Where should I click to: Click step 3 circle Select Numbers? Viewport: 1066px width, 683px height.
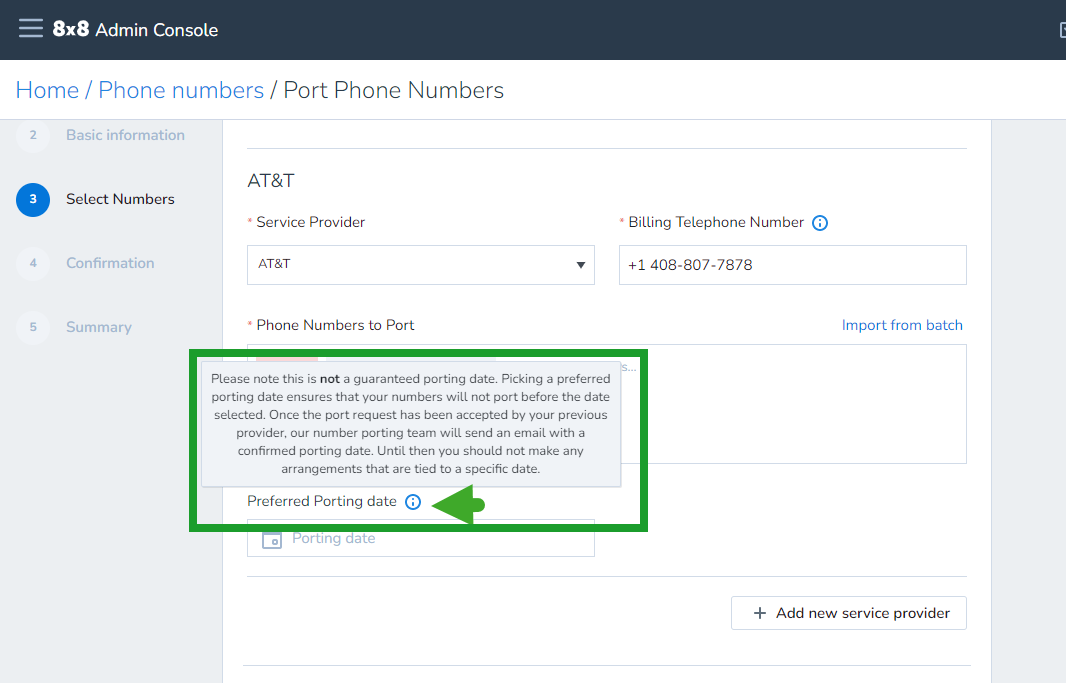[x=33, y=199]
